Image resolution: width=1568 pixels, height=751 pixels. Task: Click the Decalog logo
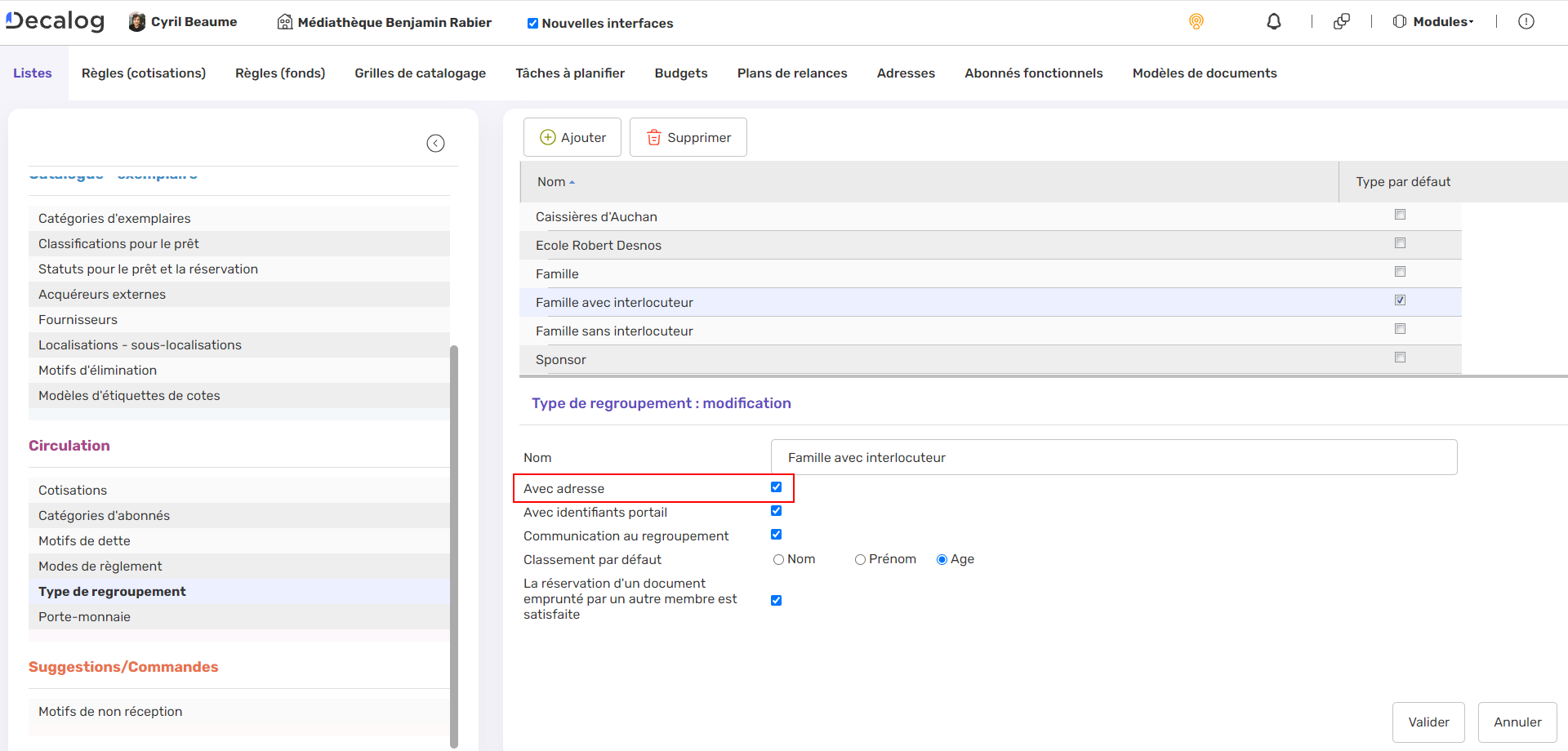(56, 21)
